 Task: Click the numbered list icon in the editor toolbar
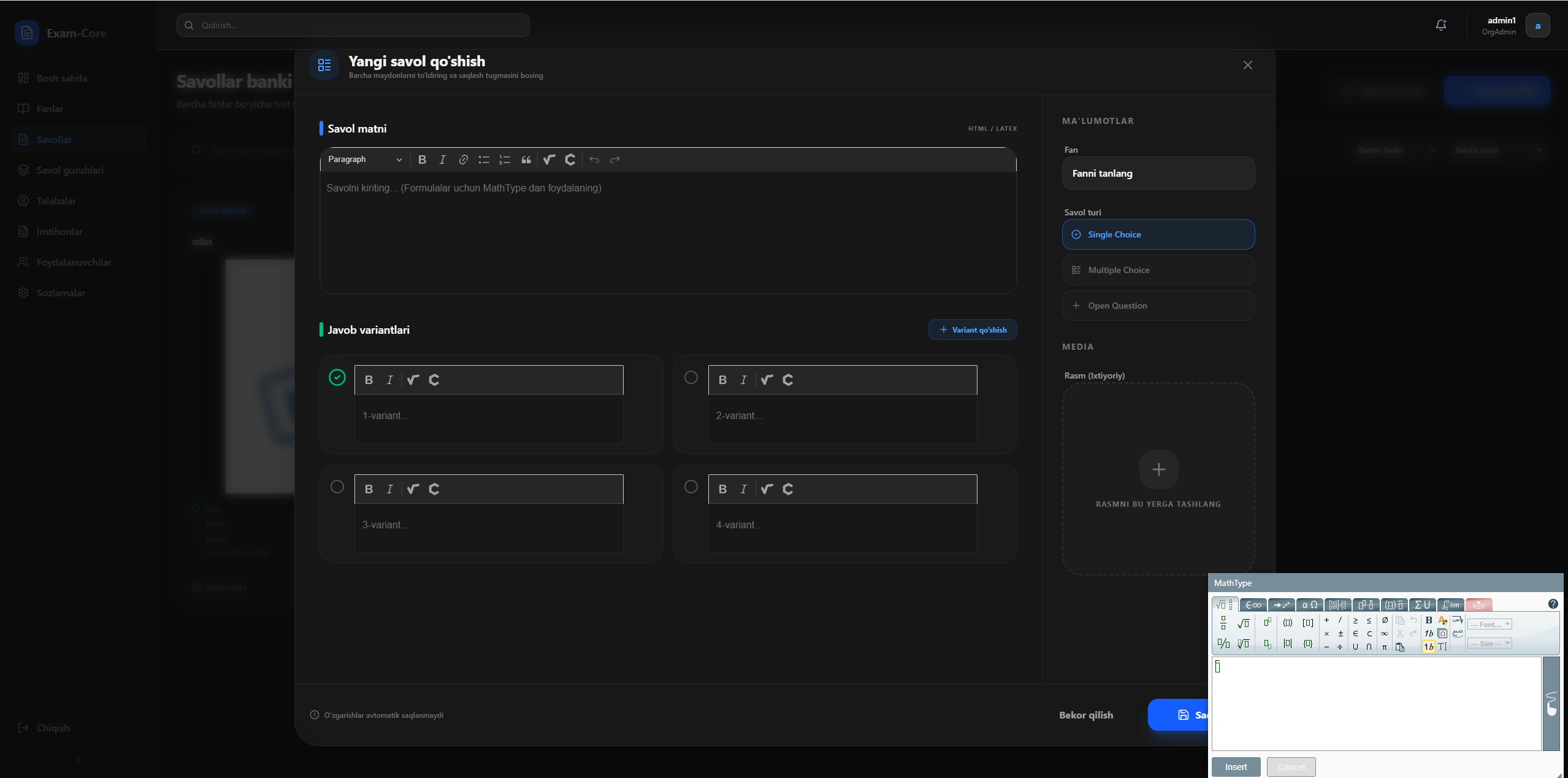pos(505,160)
